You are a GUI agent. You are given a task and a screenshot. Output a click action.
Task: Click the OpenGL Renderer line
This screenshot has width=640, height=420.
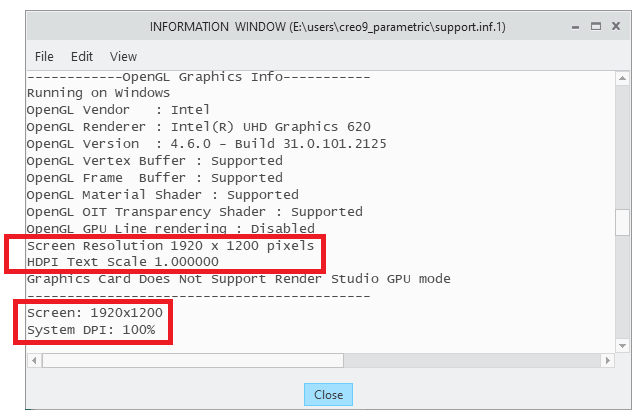coord(198,127)
